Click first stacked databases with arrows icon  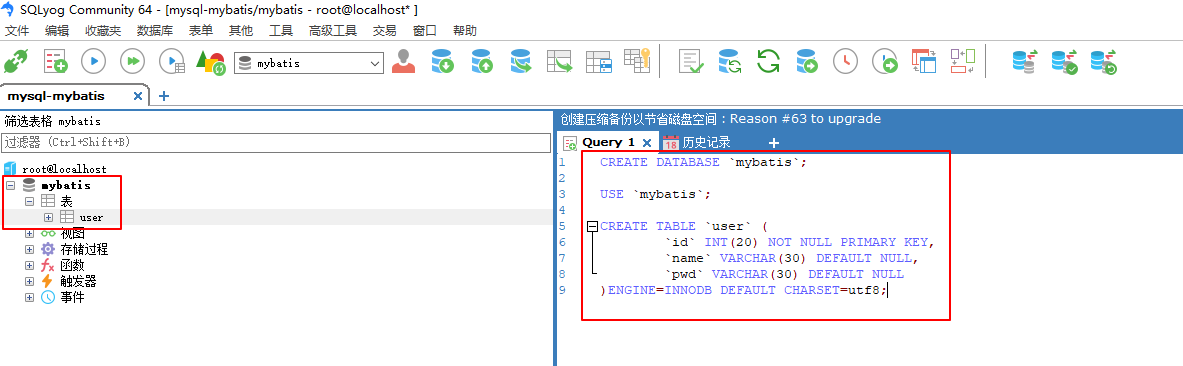click(x=1025, y=61)
